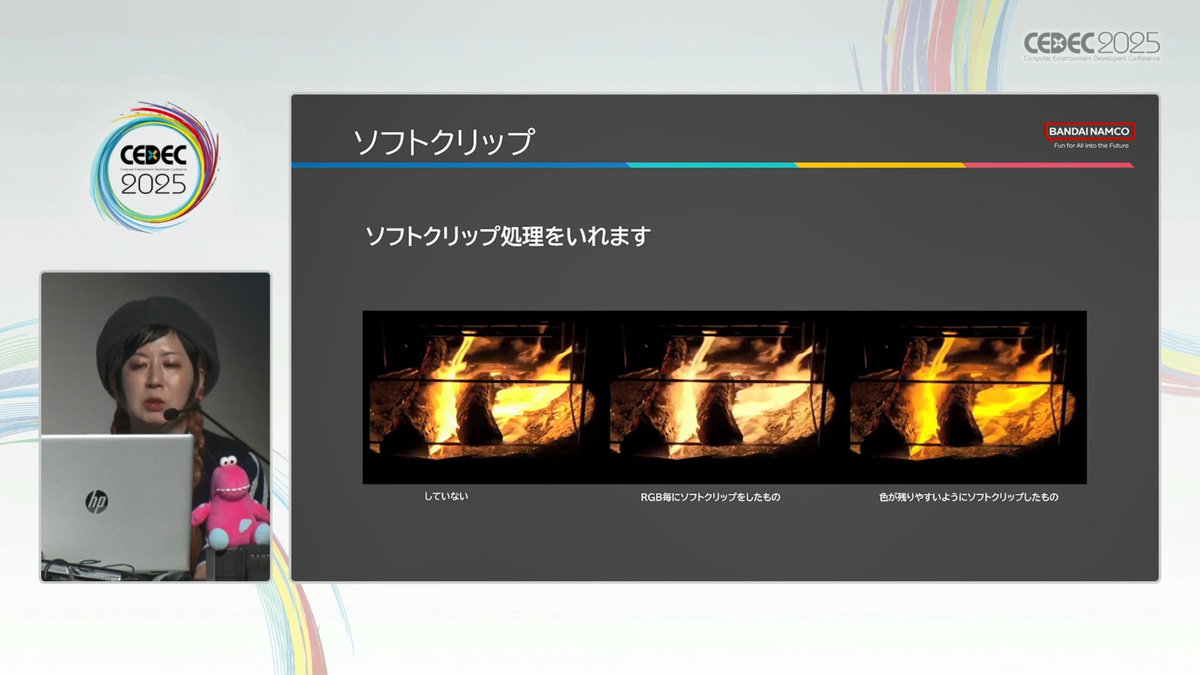Click the caption RGB毎にソフトクリップをしたもの
The image size is (1200, 675).
pyautogui.click(x=710, y=497)
